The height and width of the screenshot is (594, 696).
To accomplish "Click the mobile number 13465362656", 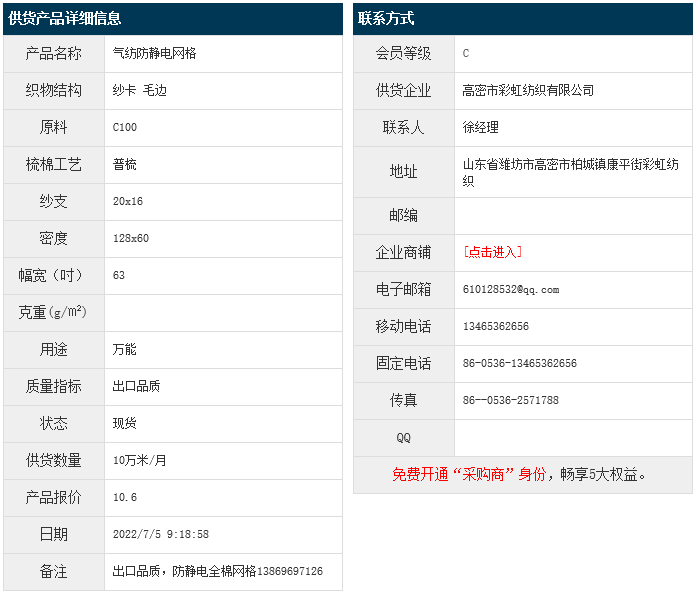I will click(496, 326).
